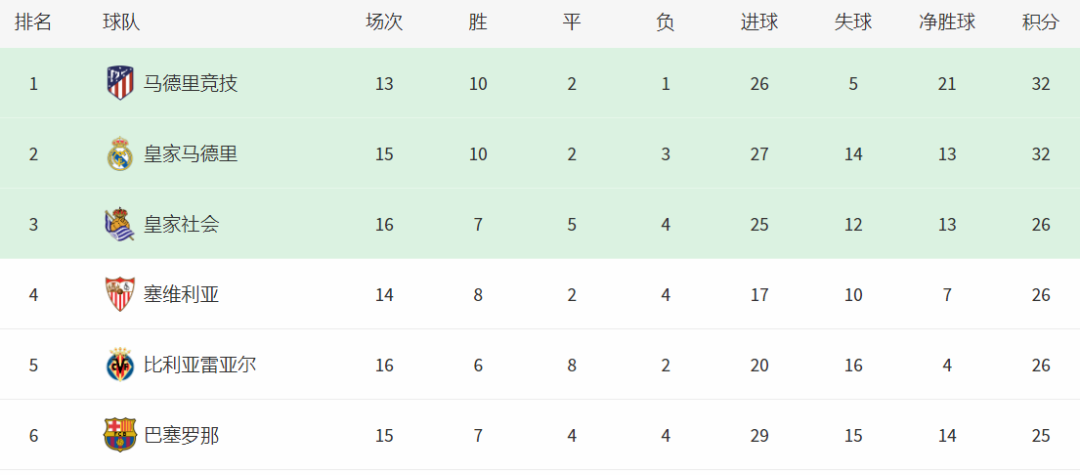Click Barcelona's 29 goals scored cell

pos(759,436)
